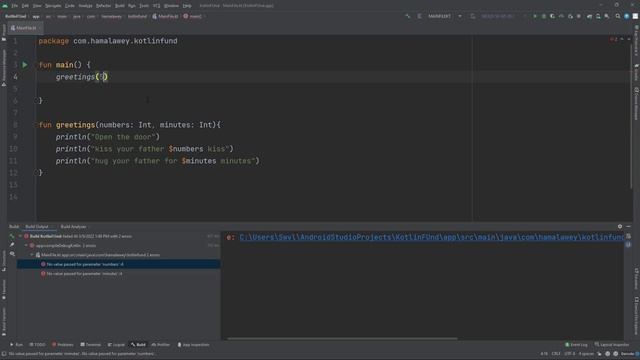640x360 pixels.
Task: Open the Problems tool window
Action: click(62, 345)
